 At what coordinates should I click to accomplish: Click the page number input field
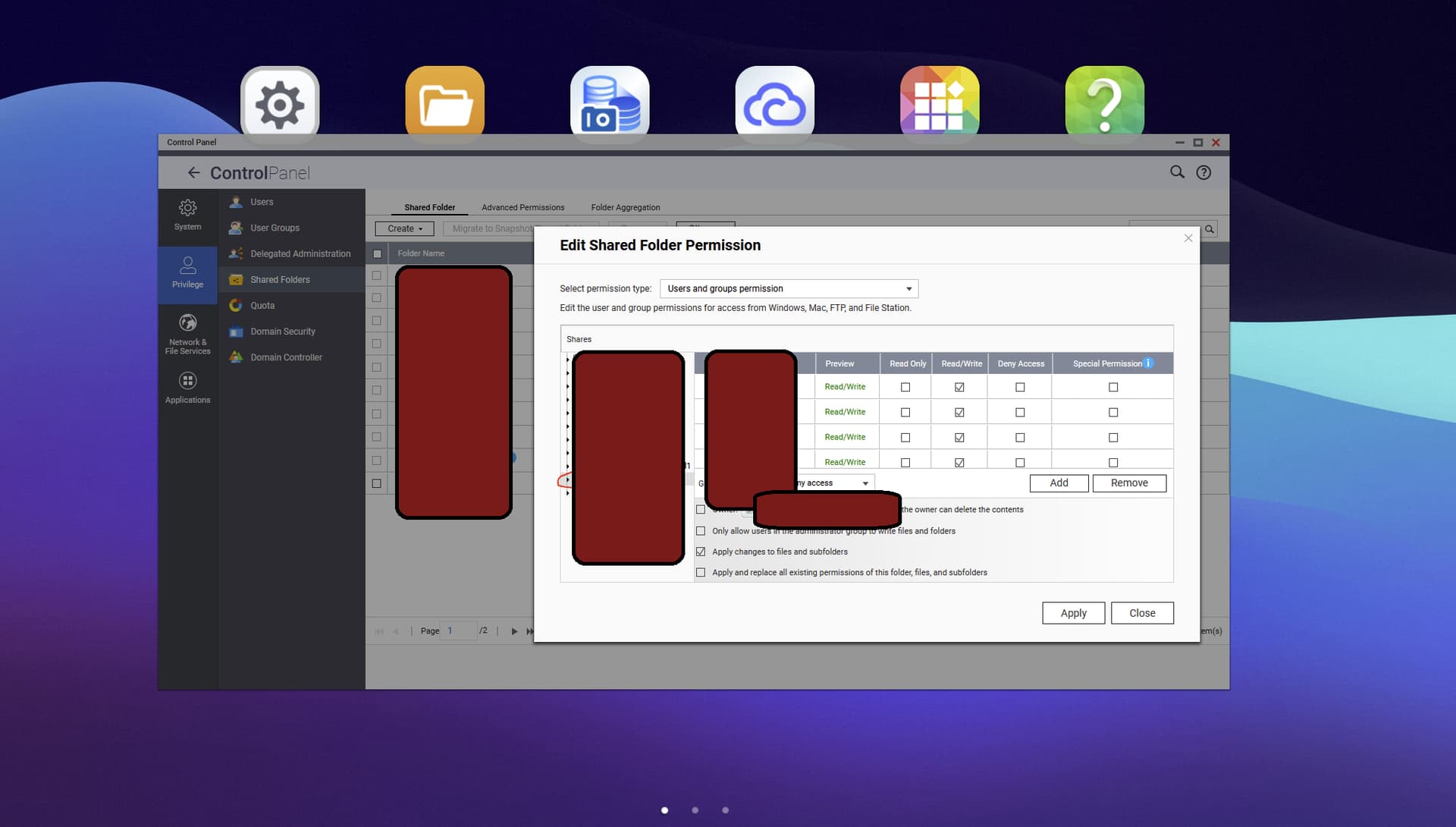click(x=460, y=630)
